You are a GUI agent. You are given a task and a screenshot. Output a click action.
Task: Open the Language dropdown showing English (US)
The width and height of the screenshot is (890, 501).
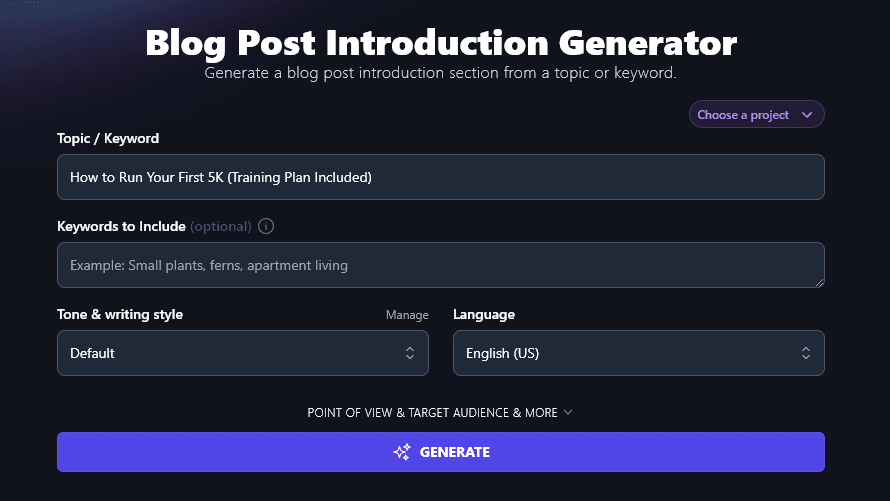638,353
